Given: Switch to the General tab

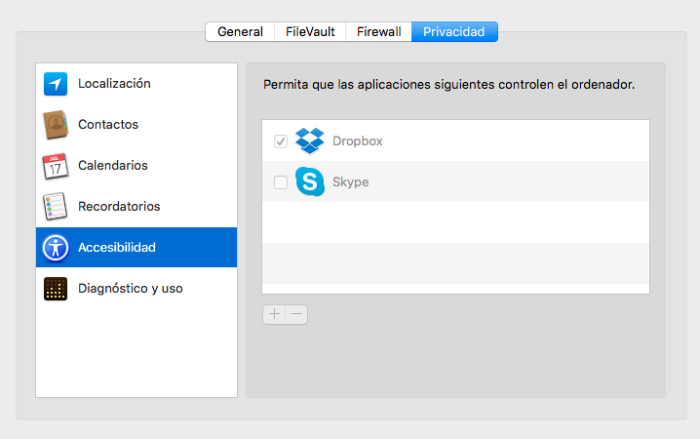Looking at the screenshot, I should 240,32.
